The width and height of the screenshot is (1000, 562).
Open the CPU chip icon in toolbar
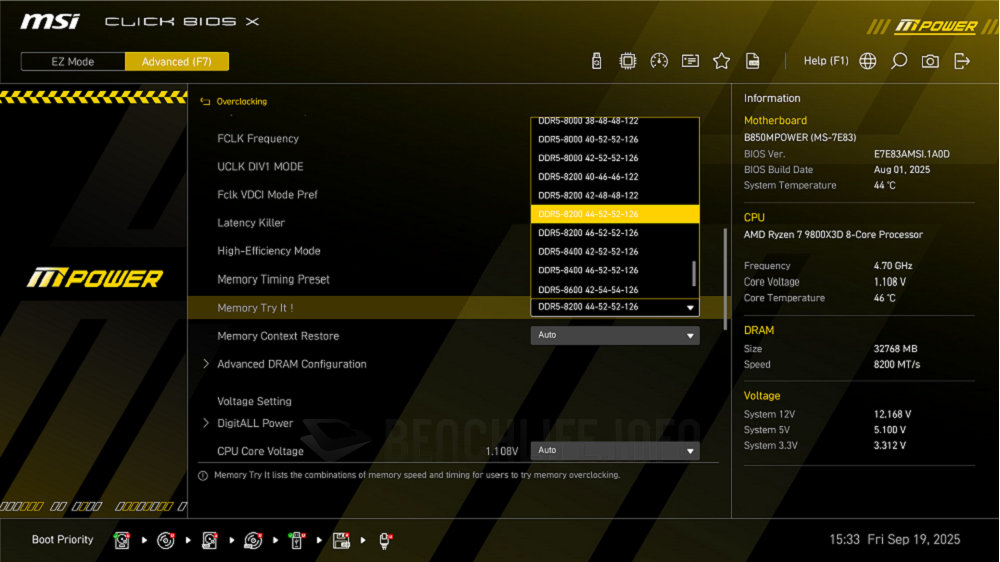[628, 61]
